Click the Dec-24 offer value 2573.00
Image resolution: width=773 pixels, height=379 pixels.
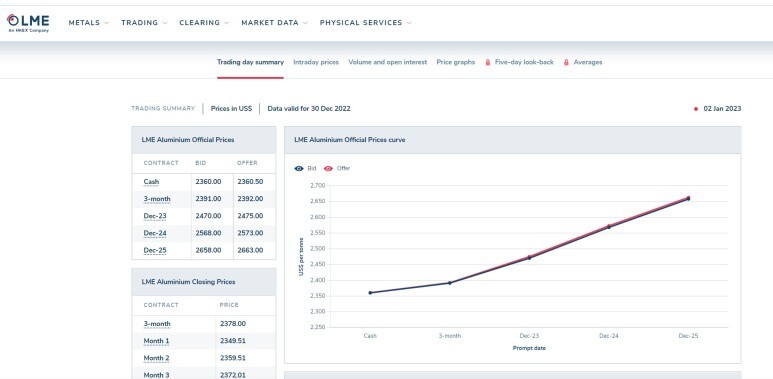250,233
